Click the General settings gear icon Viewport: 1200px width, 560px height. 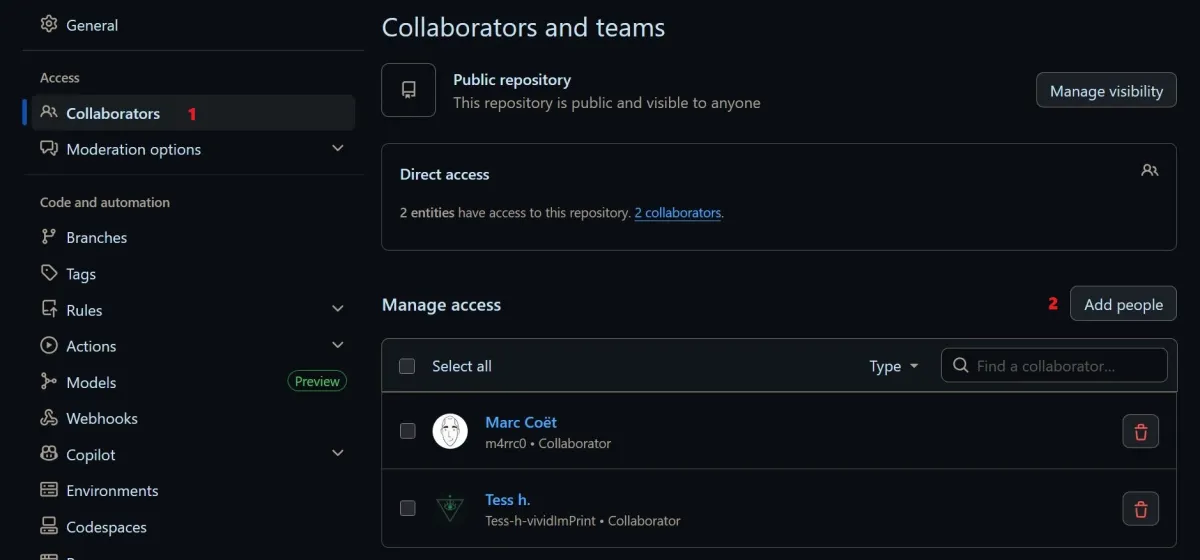click(48, 24)
